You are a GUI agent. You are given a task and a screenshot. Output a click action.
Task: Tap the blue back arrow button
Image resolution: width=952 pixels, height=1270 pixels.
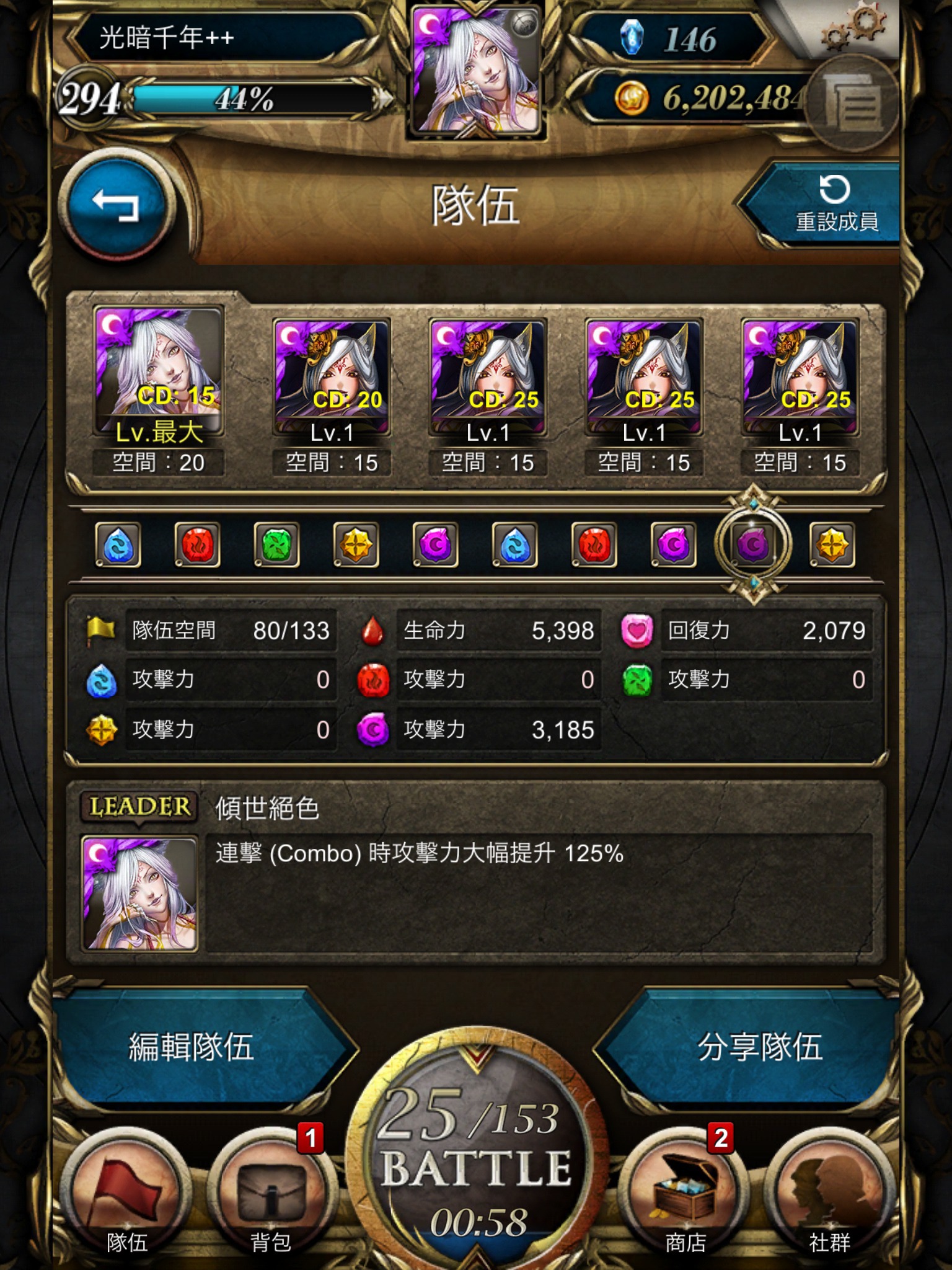point(116,205)
